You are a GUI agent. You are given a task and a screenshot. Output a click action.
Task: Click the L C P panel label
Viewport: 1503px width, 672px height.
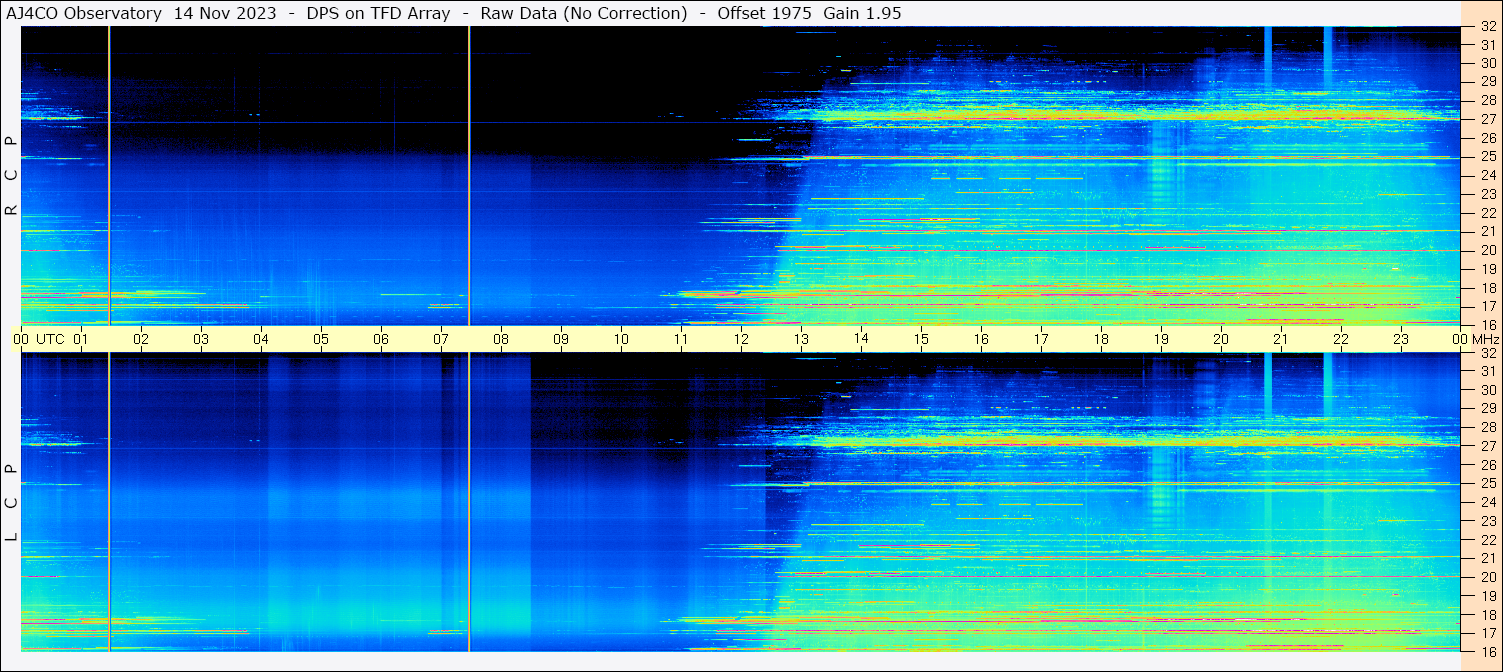(12, 502)
